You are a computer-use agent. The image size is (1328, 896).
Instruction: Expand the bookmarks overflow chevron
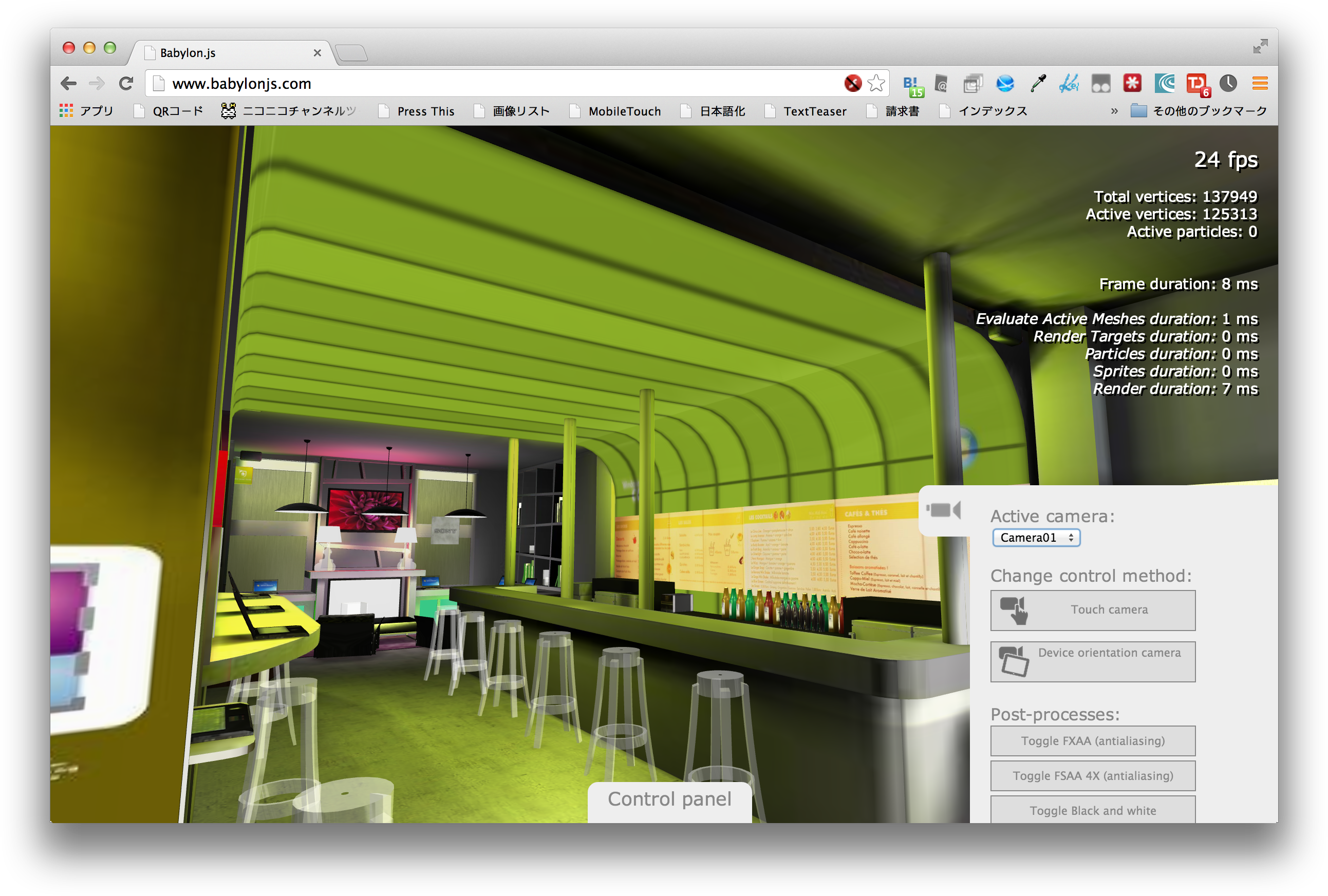click(1114, 111)
